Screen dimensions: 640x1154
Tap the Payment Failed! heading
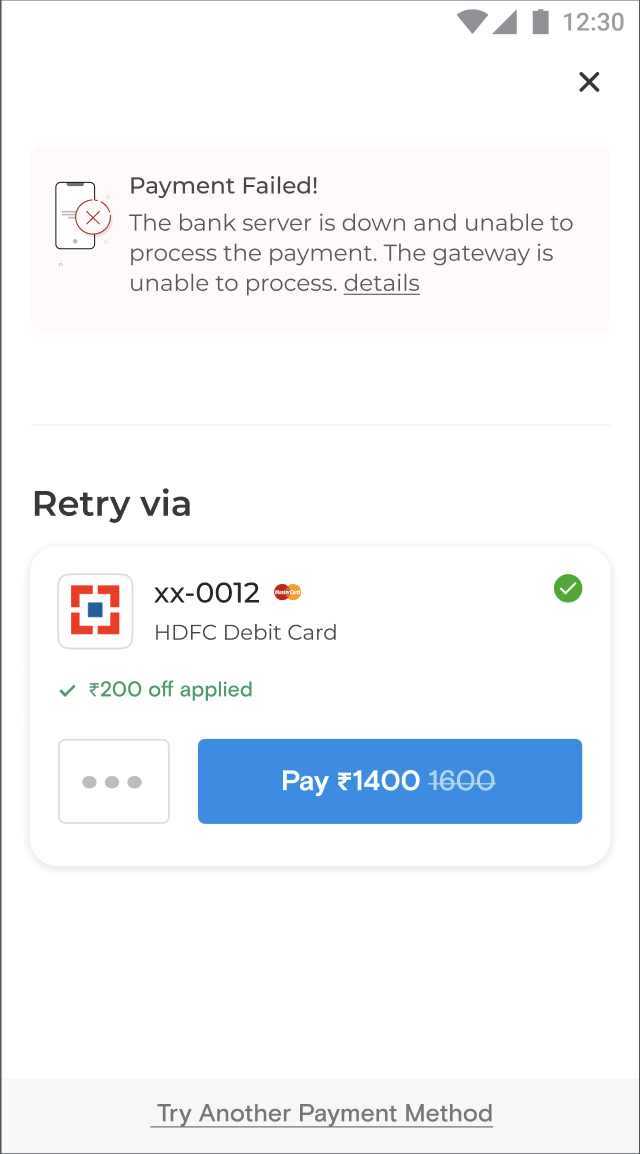pos(224,185)
